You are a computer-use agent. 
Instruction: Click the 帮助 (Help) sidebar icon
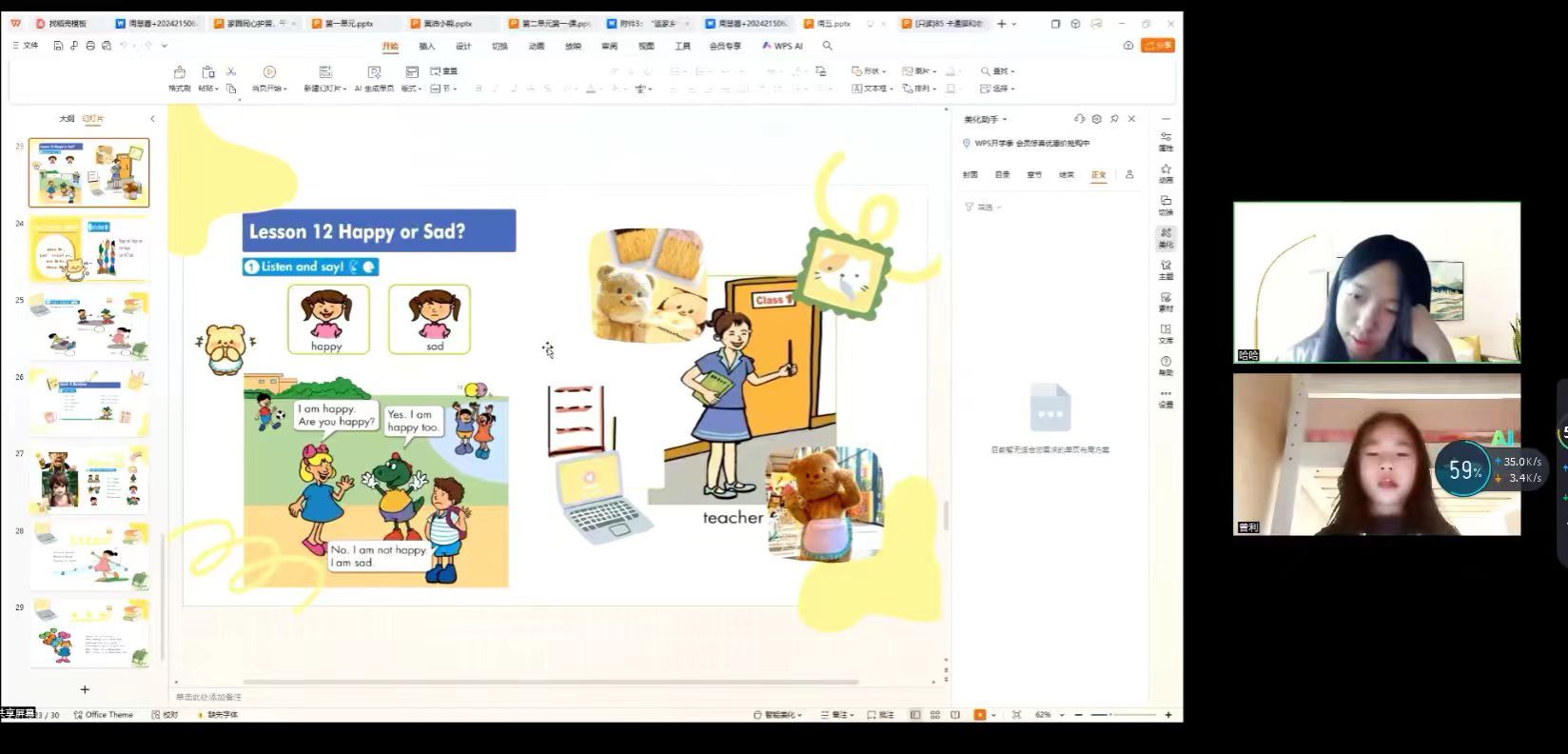pyautogui.click(x=1166, y=366)
